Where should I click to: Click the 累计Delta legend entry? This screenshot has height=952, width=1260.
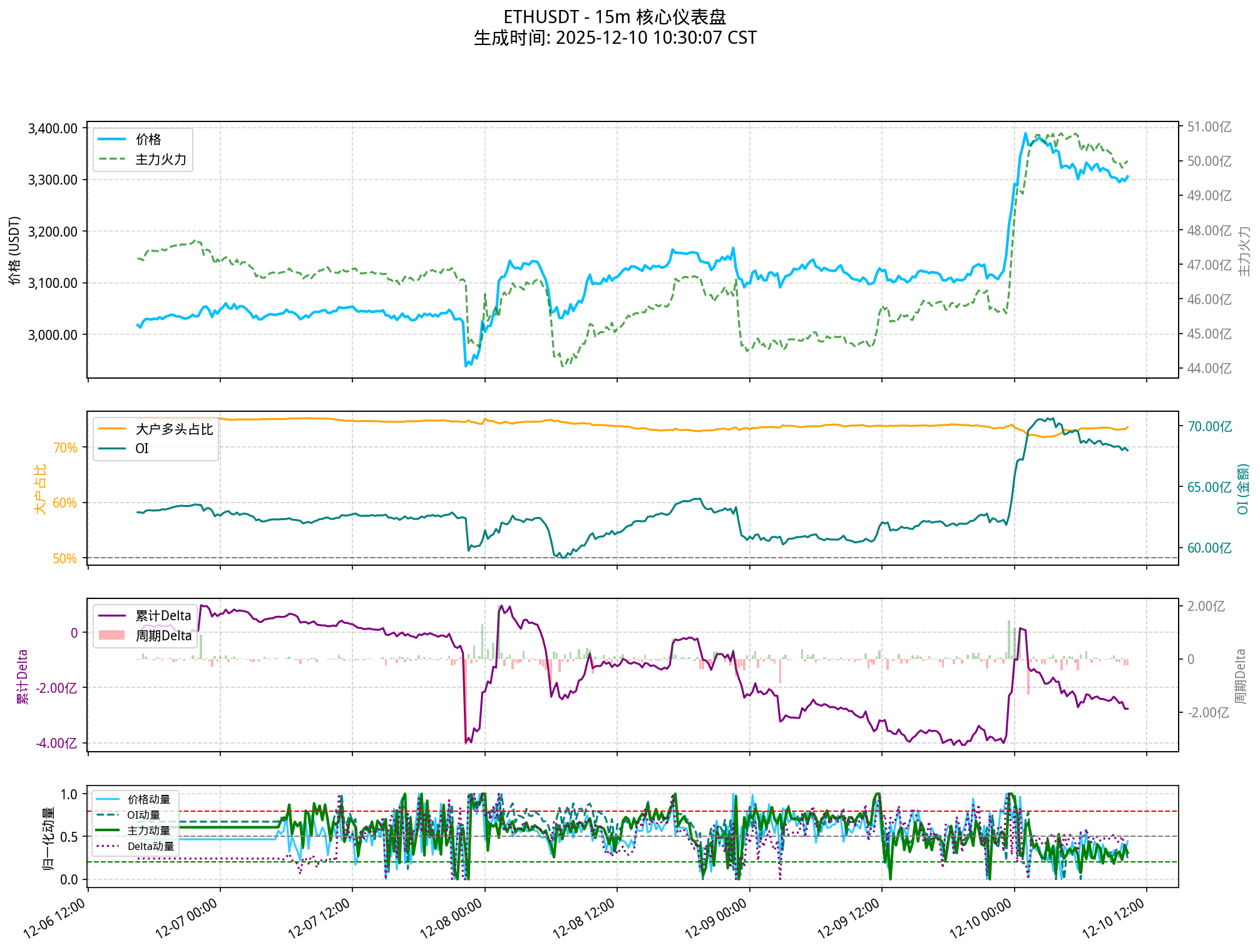click(163, 616)
